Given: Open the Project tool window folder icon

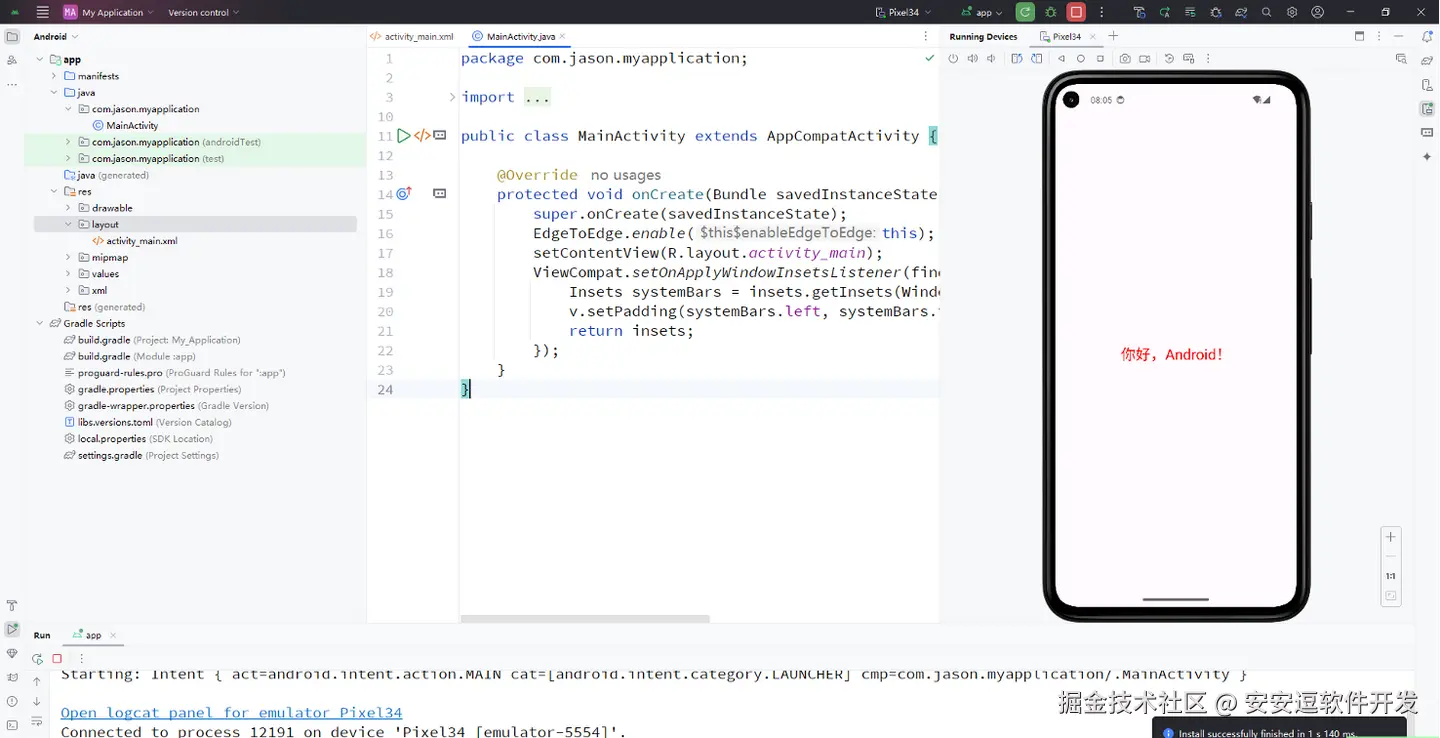Looking at the screenshot, I should [x=12, y=36].
